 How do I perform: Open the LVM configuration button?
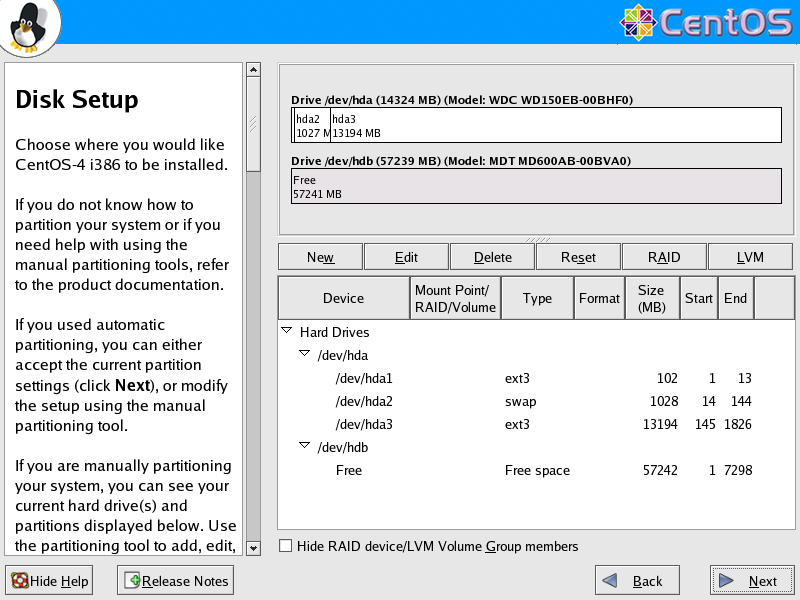pos(750,257)
